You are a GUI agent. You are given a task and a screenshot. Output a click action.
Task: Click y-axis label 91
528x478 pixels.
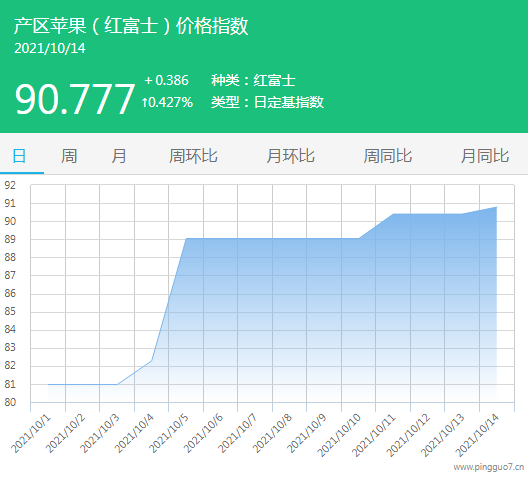(x=10, y=203)
